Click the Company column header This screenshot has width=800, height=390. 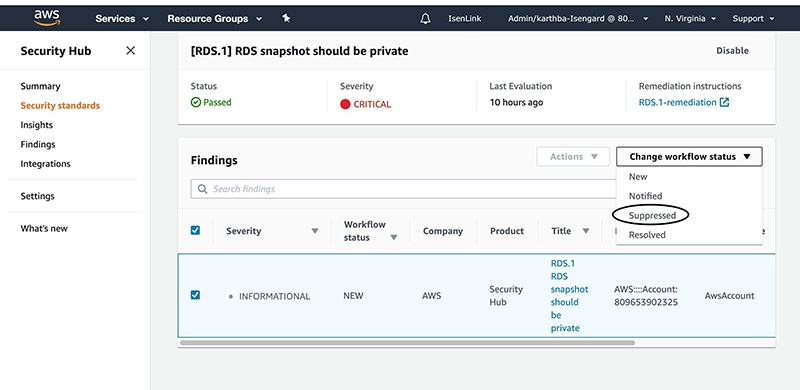coord(443,231)
